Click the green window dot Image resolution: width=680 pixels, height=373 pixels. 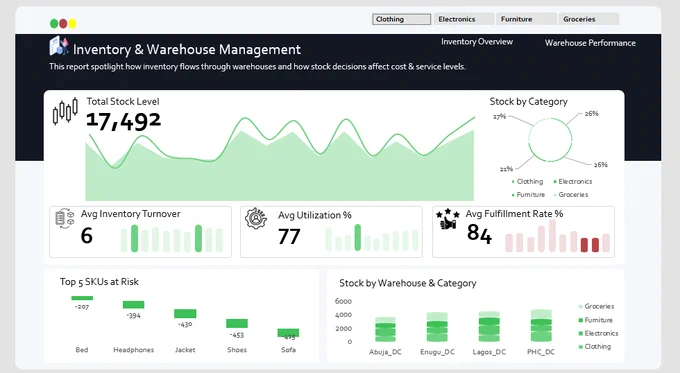point(54,23)
